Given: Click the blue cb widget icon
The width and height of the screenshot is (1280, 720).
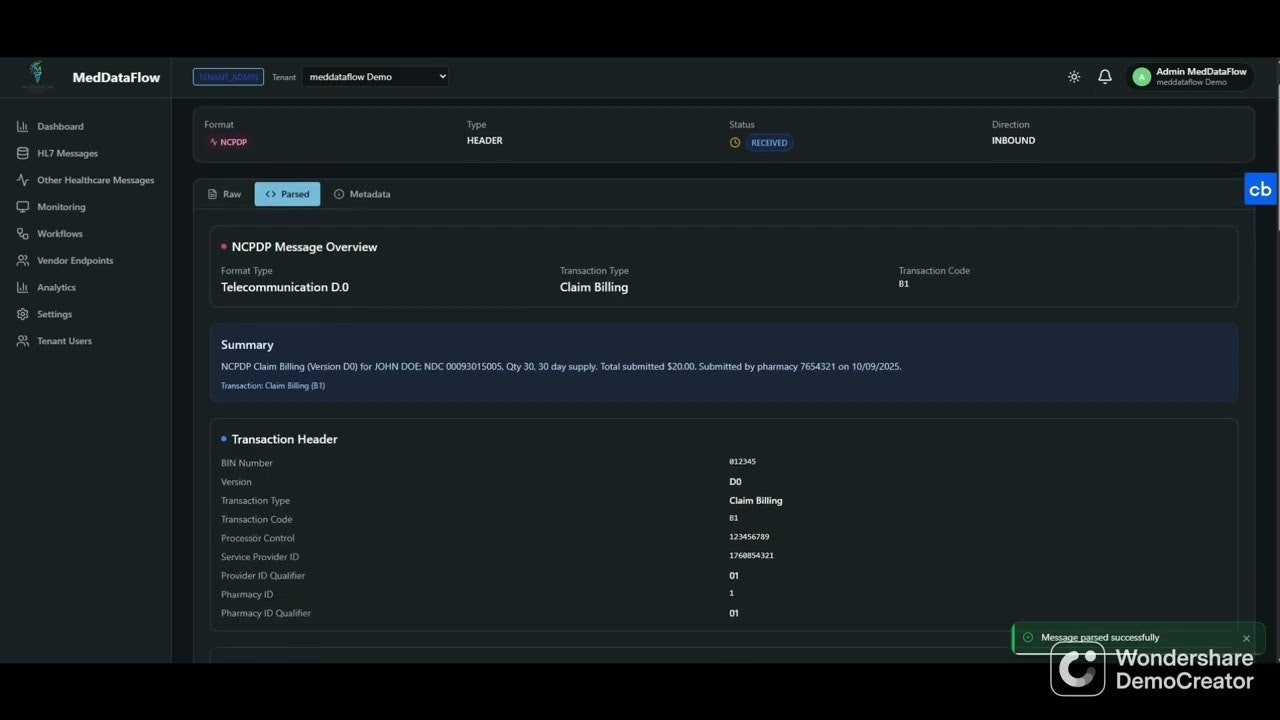Looking at the screenshot, I should (1260, 189).
